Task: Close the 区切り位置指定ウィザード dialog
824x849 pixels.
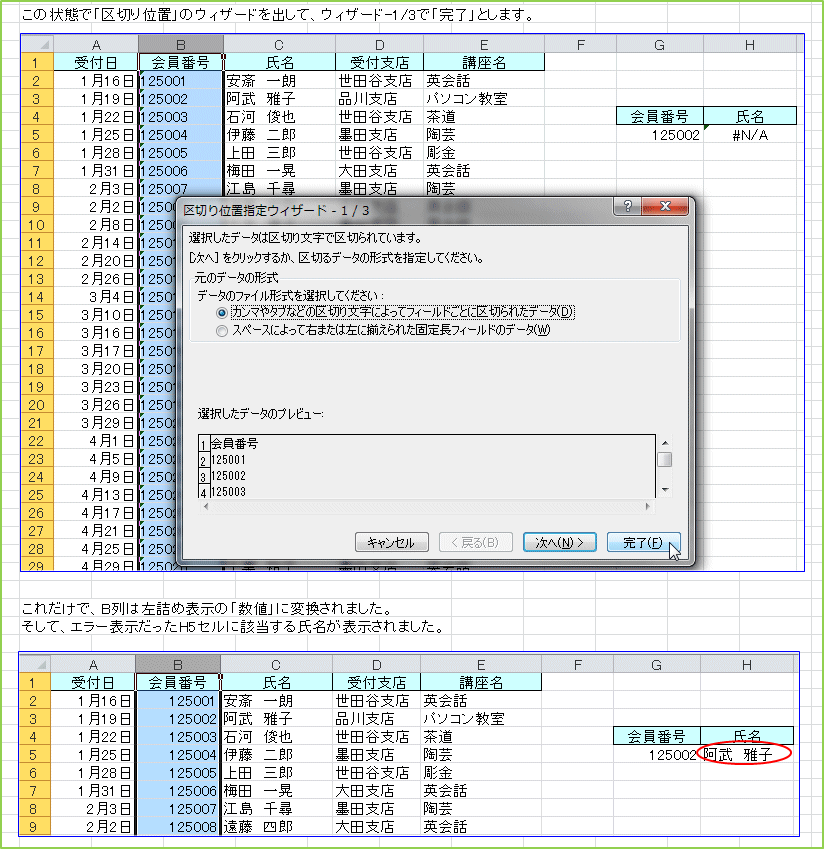Action: click(665, 206)
